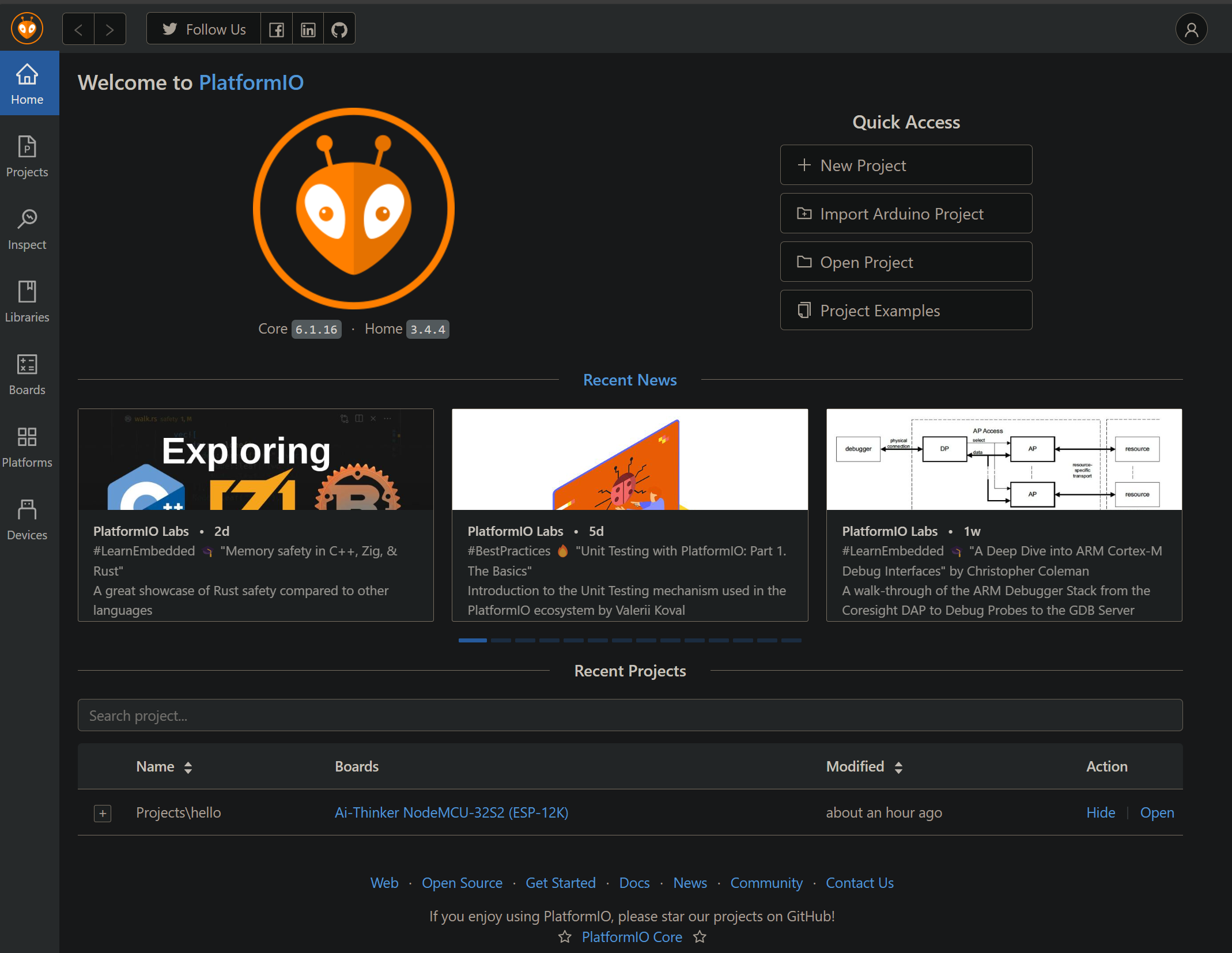Open the Platforms sidebar section
The image size is (1232, 953).
point(27,447)
